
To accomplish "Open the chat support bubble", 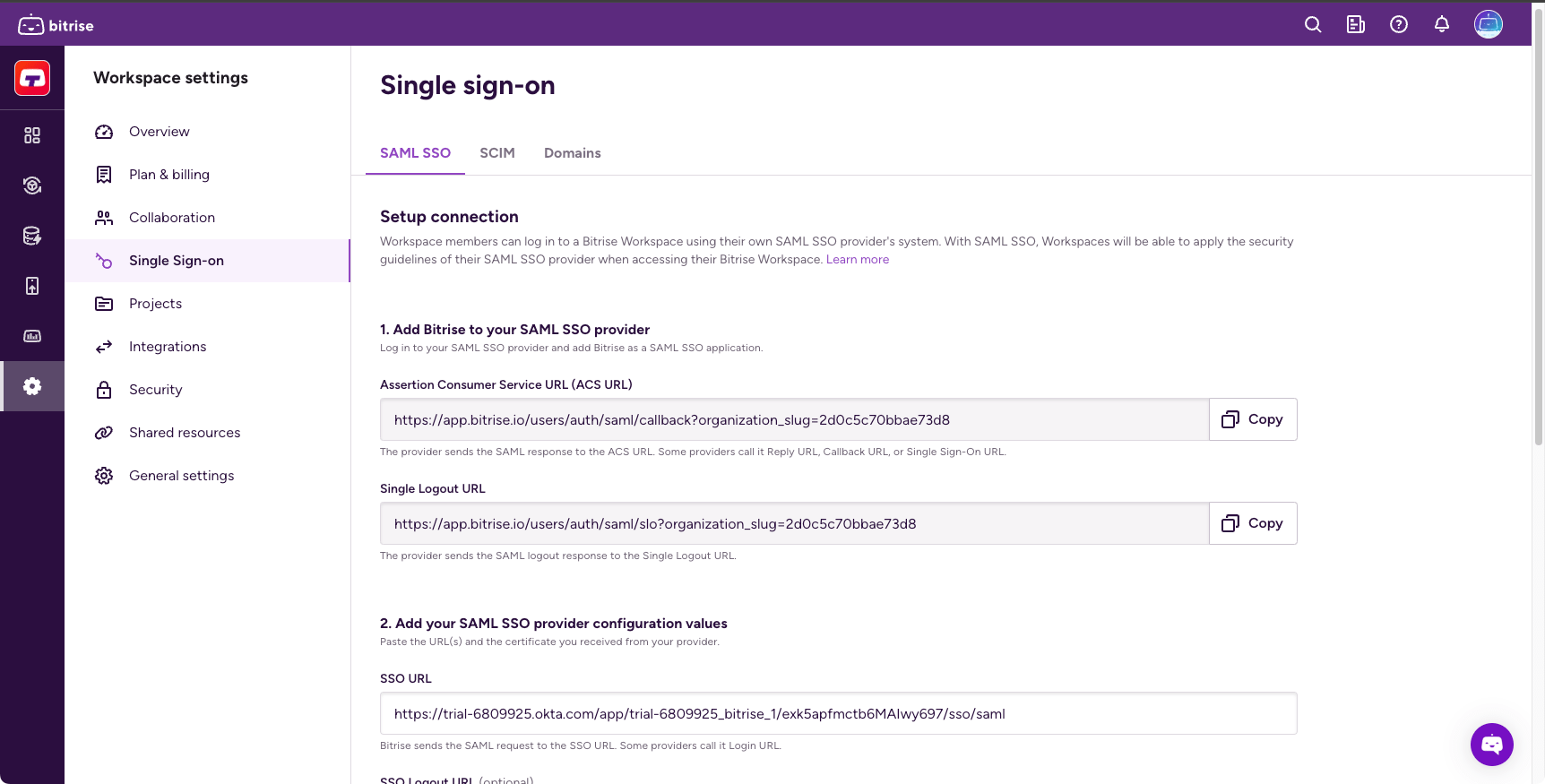I will pyautogui.click(x=1492, y=745).
